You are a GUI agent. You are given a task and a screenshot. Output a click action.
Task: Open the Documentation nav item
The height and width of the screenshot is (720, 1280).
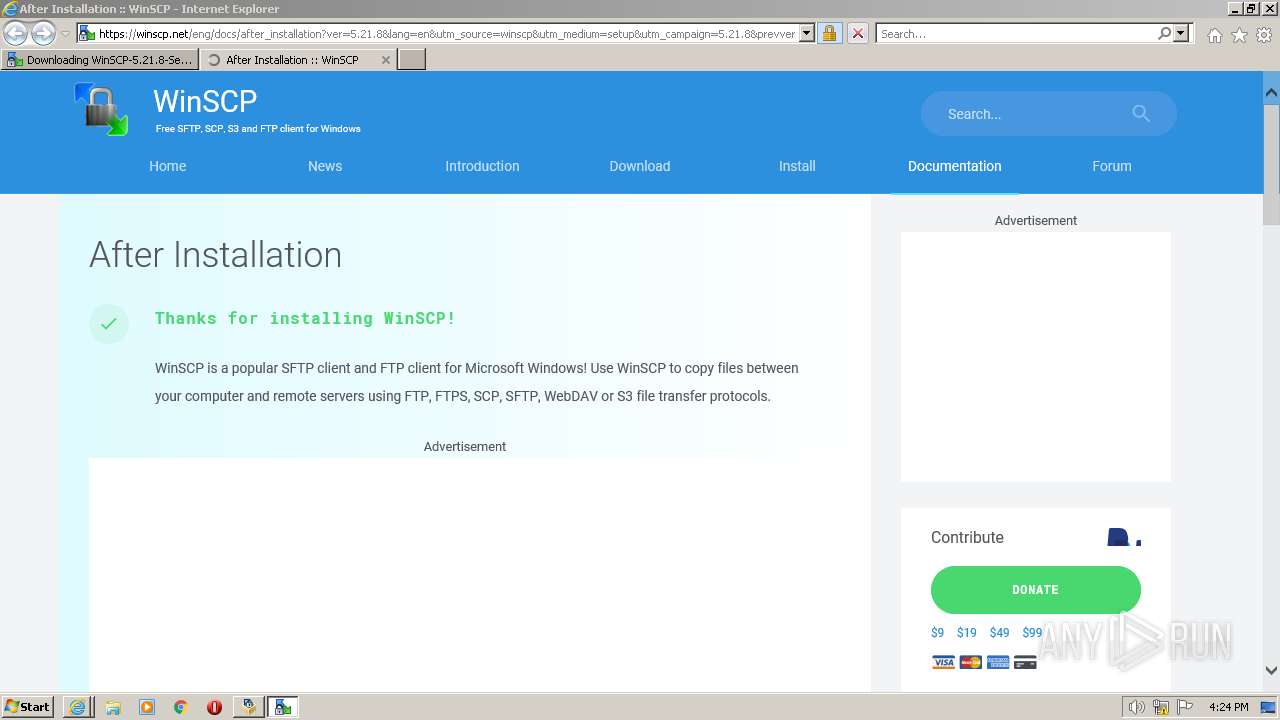[955, 166]
